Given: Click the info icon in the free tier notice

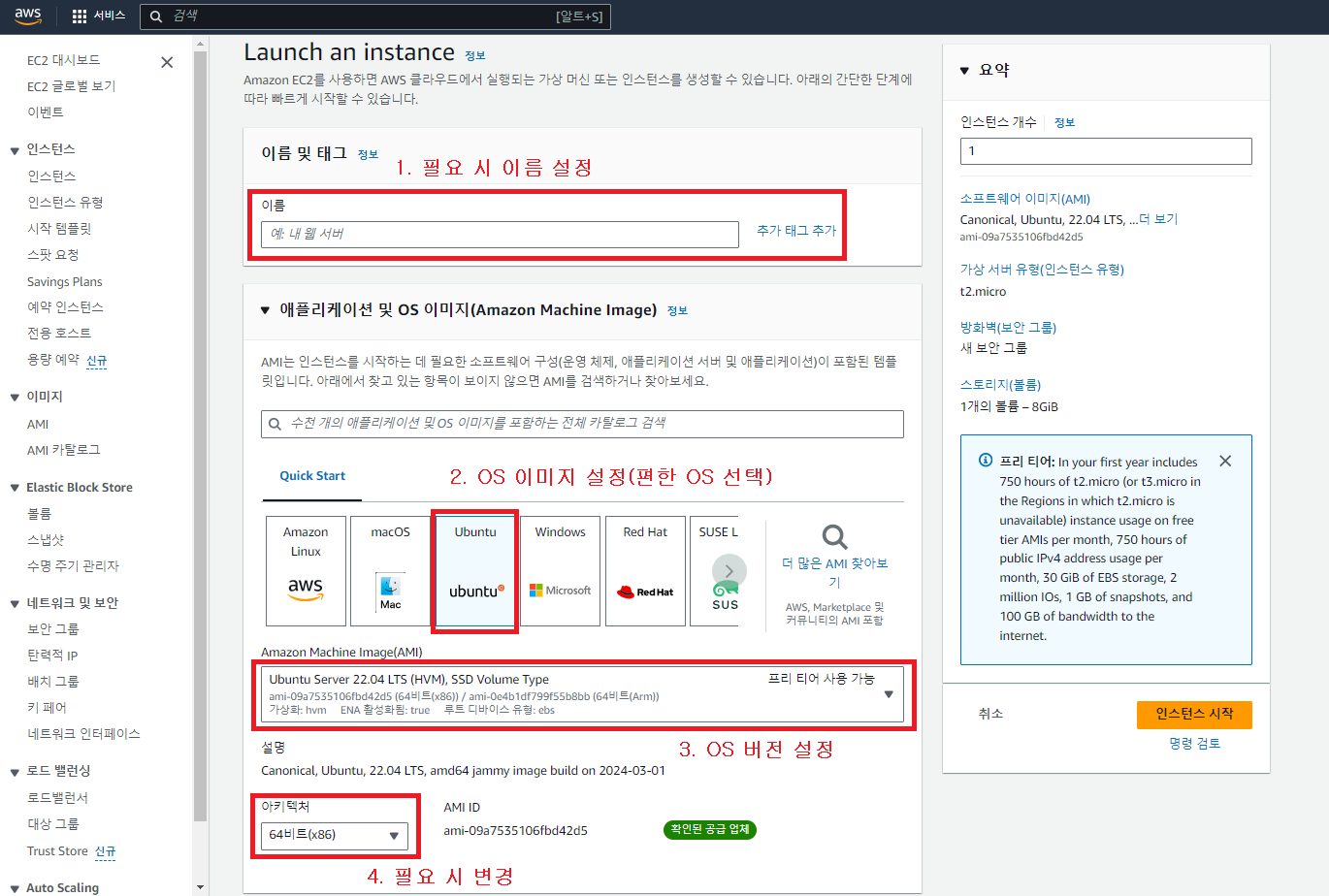Looking at the screenshot, I should tap(986, 461).
